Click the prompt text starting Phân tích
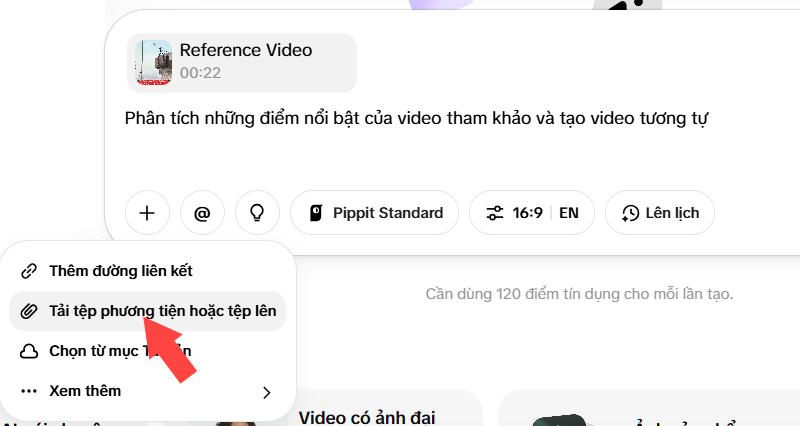The width and height of the screenshot is (800, 426). 416,118
